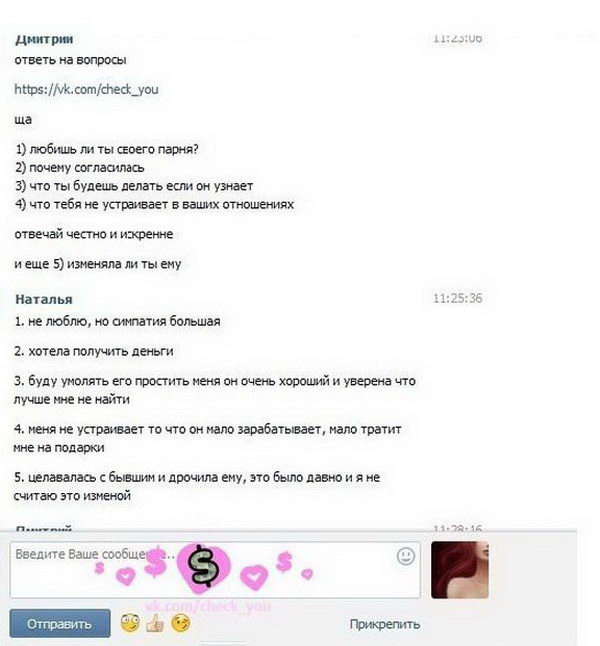Select the message 'и еще 5) изменяла ли ты ему'

click(98, 264)
